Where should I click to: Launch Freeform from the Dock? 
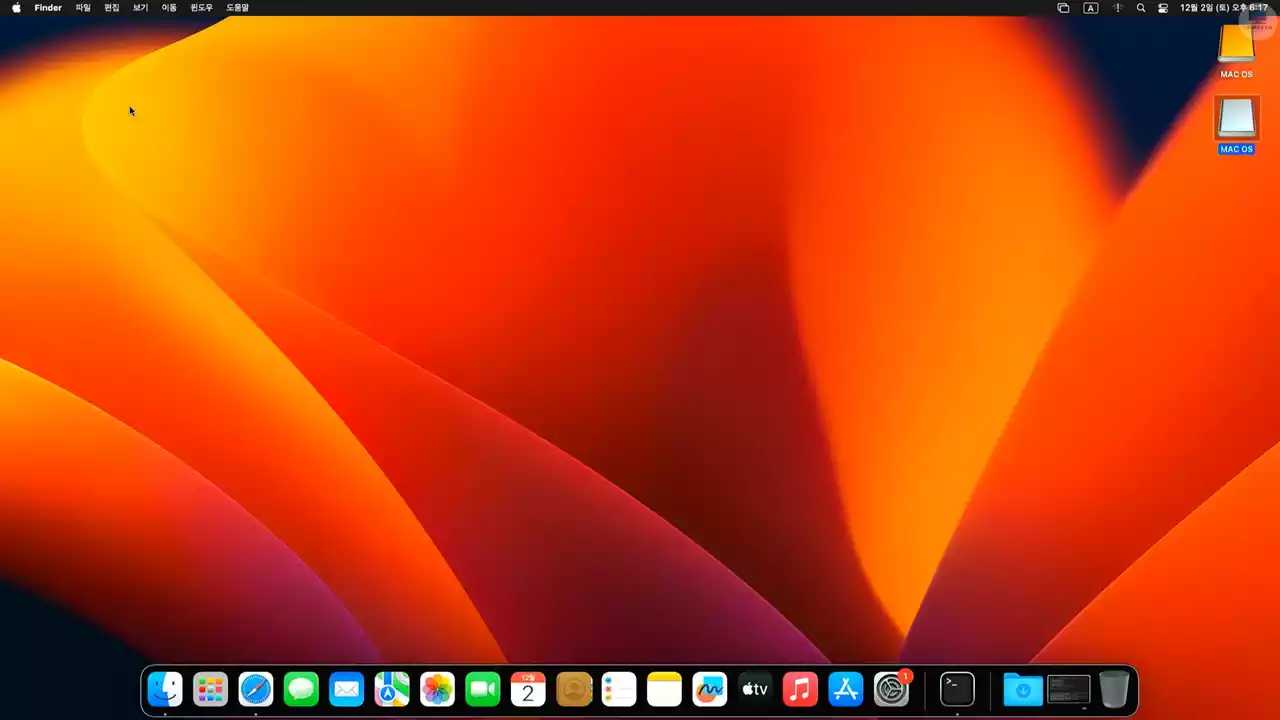pyautogui.click(x=710, y=689)
